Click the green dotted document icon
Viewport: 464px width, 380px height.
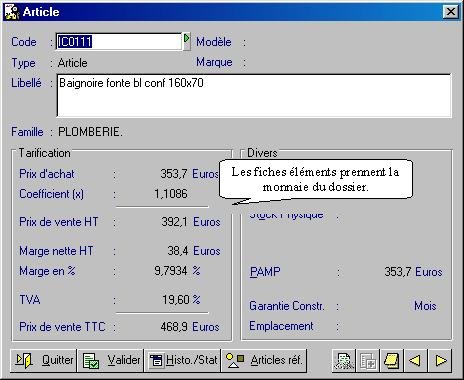coord(344,361)
